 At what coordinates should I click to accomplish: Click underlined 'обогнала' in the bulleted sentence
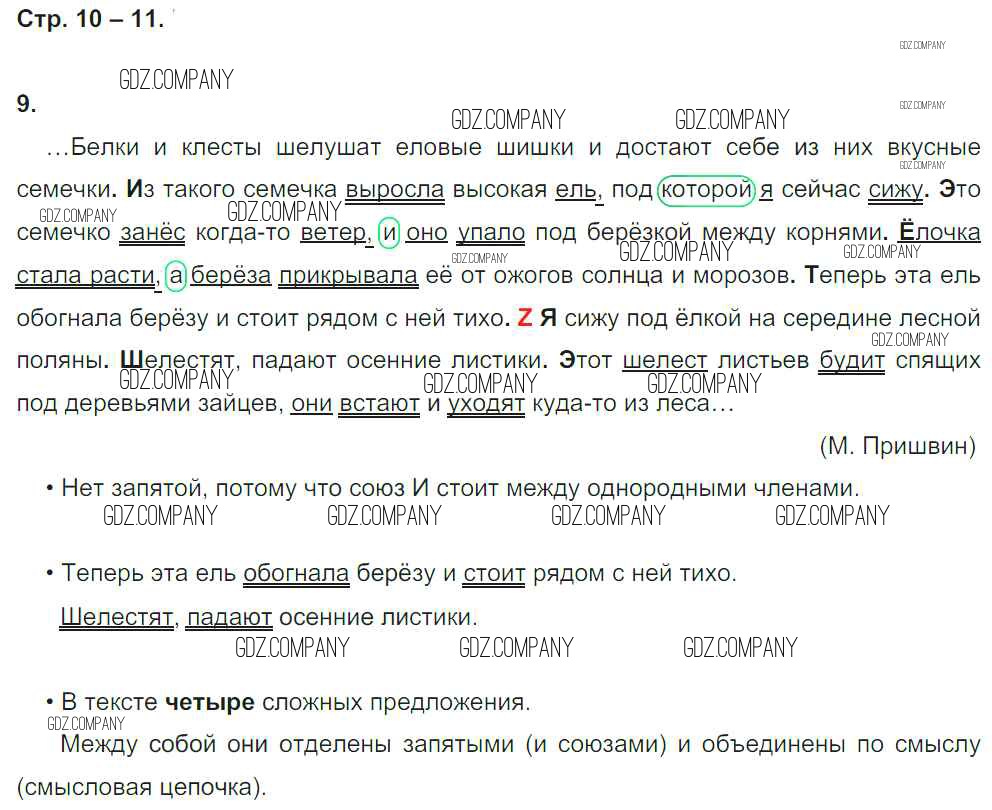(296, 574)
